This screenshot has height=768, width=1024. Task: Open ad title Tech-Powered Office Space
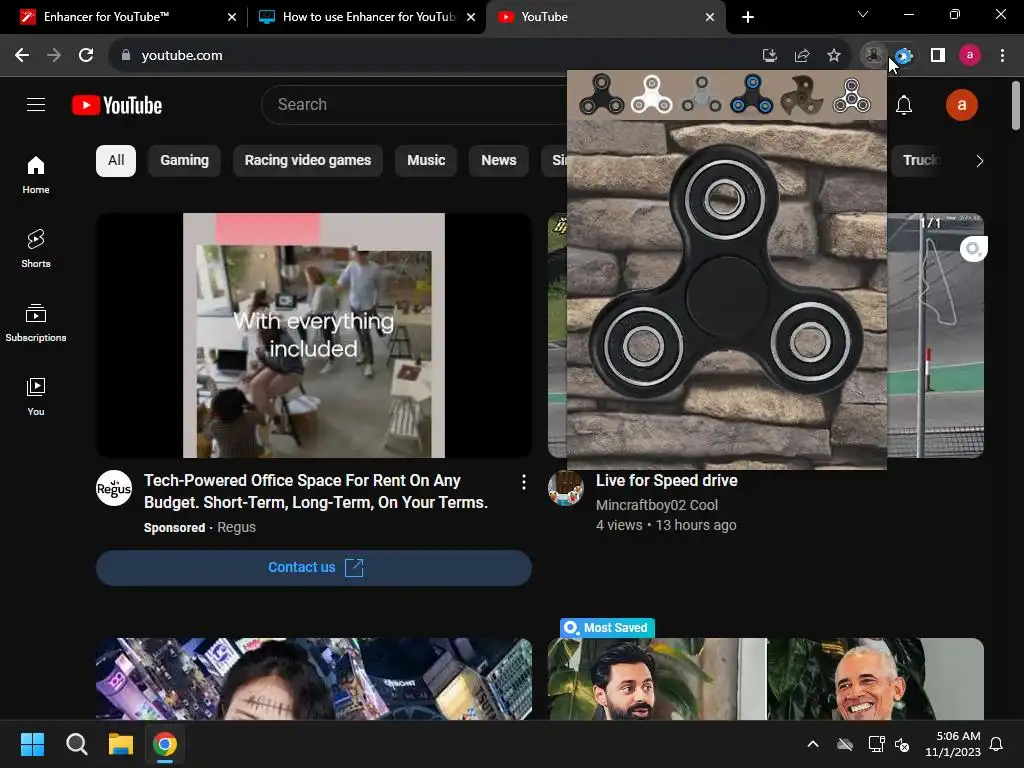coord(316,491)
